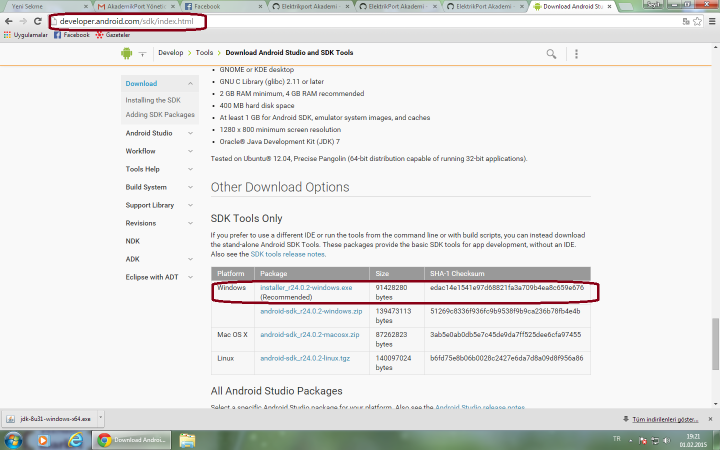Click the Other Download Options heading
This screenshot has width=720, height=450.
click(280, 187)
